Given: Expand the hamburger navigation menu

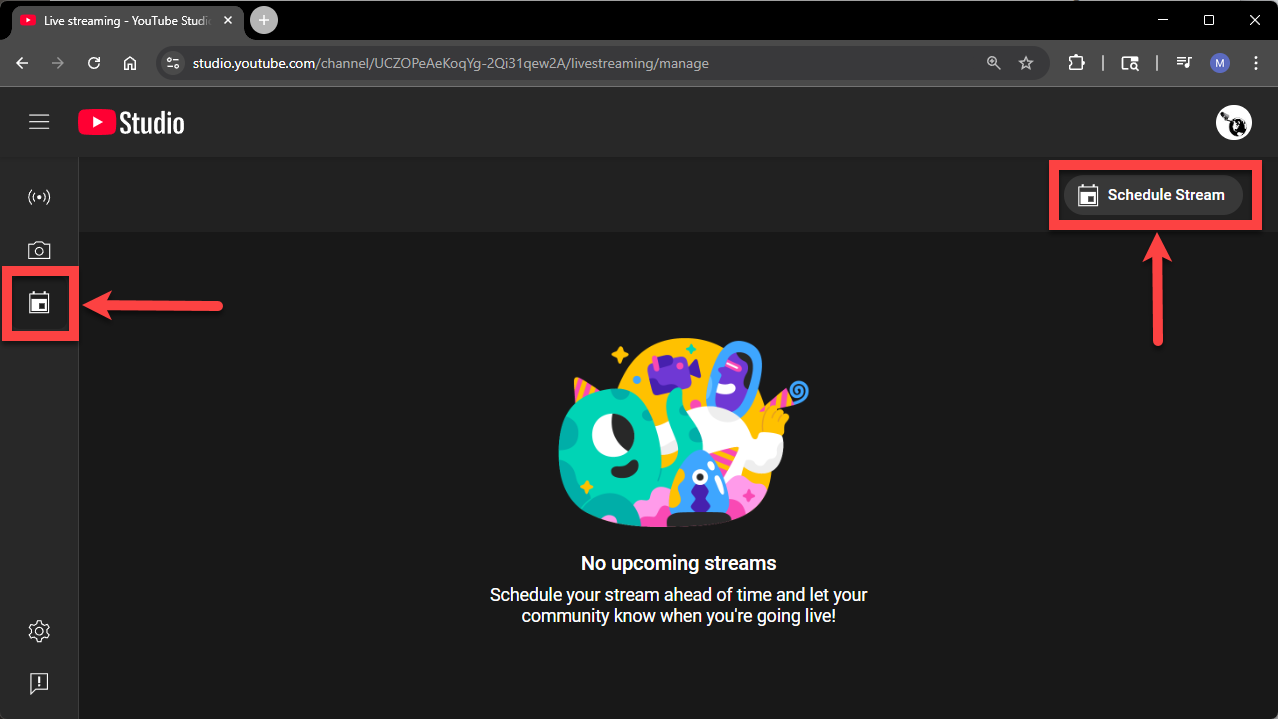Looking at the screenshot, I should pos(39,122).
